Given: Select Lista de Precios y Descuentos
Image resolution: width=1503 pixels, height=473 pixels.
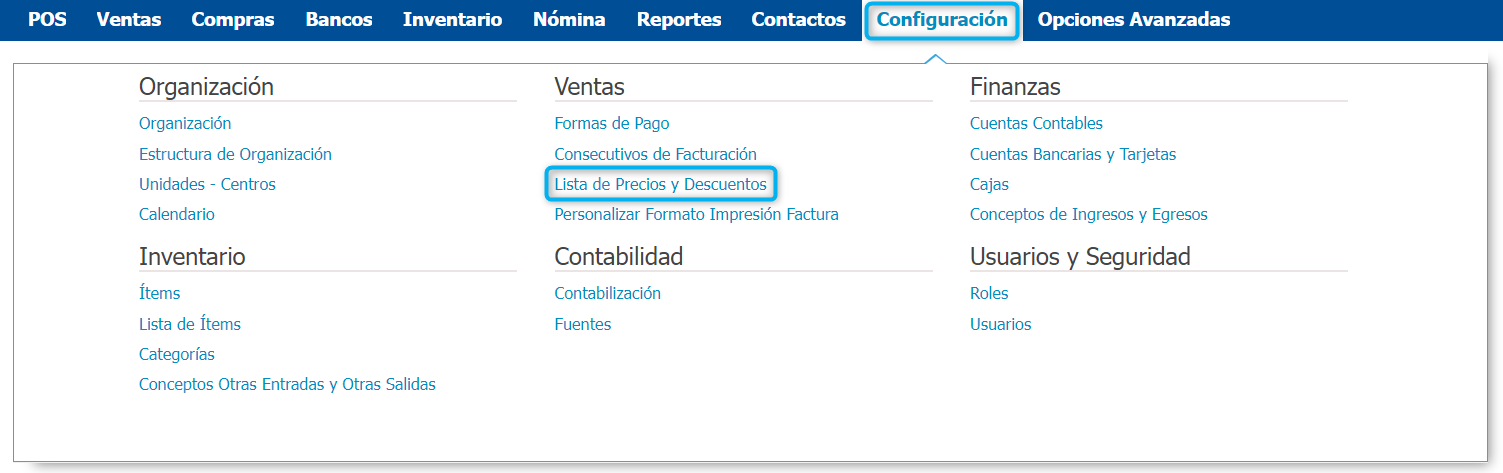Looking at the screenshot, I should pyautogui.click(x=660, y=184).
